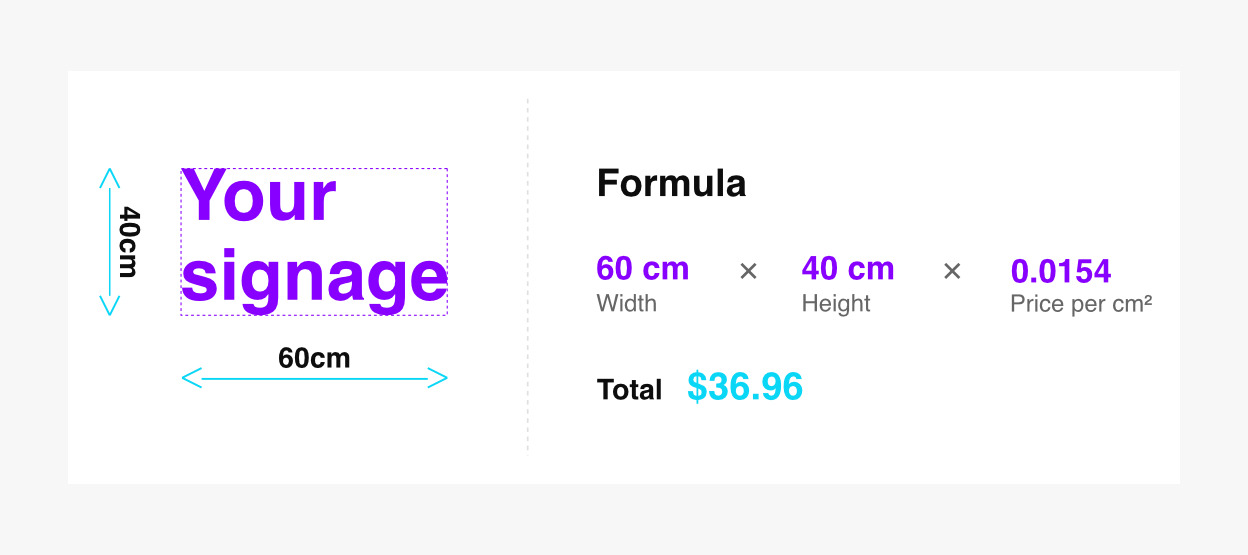
Task: Click the word "signage" in the preview
Action: pyautogui.click(x=314, y=276)
